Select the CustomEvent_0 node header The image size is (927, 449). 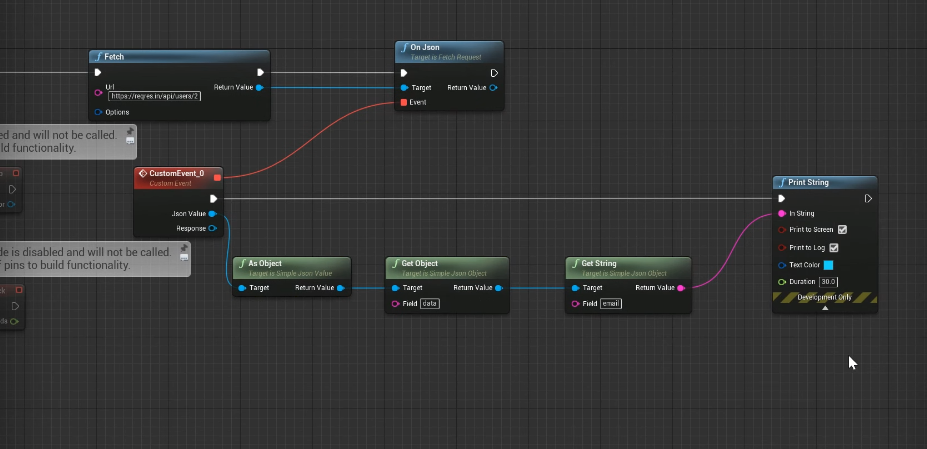(176, 173)
